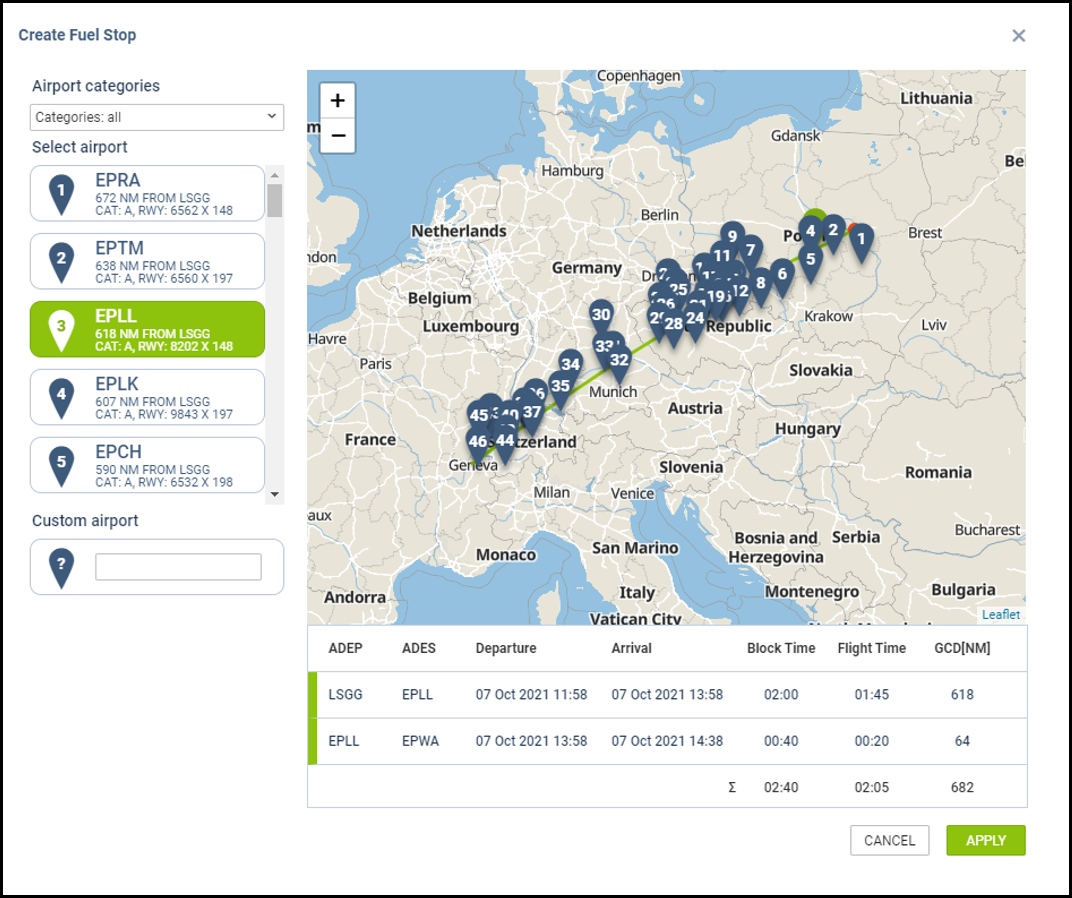Click the CANCEL button
The image size is (1072, 898).
(x=889, y=841)
